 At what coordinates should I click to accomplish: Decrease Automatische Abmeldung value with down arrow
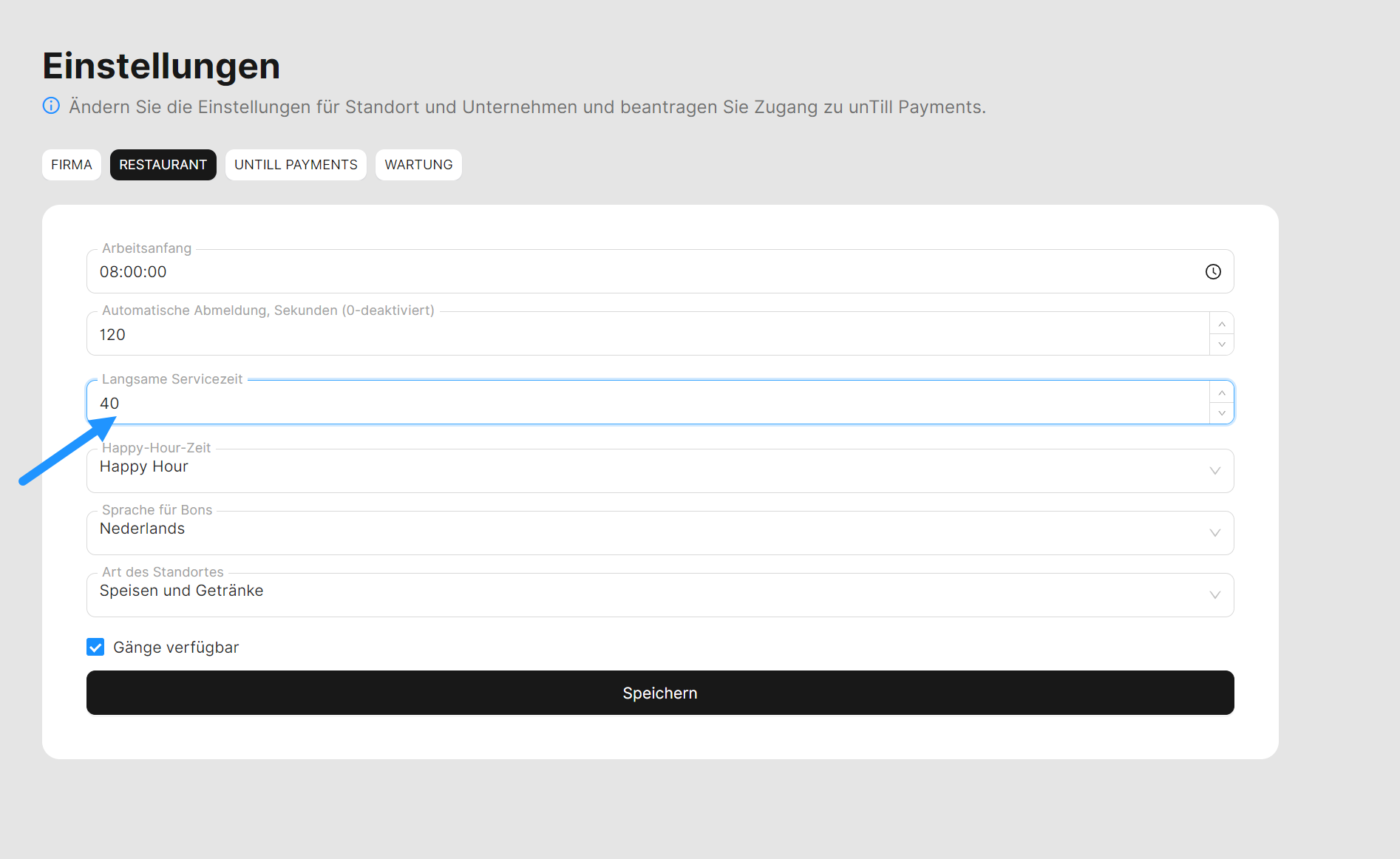click(1222, 344)
